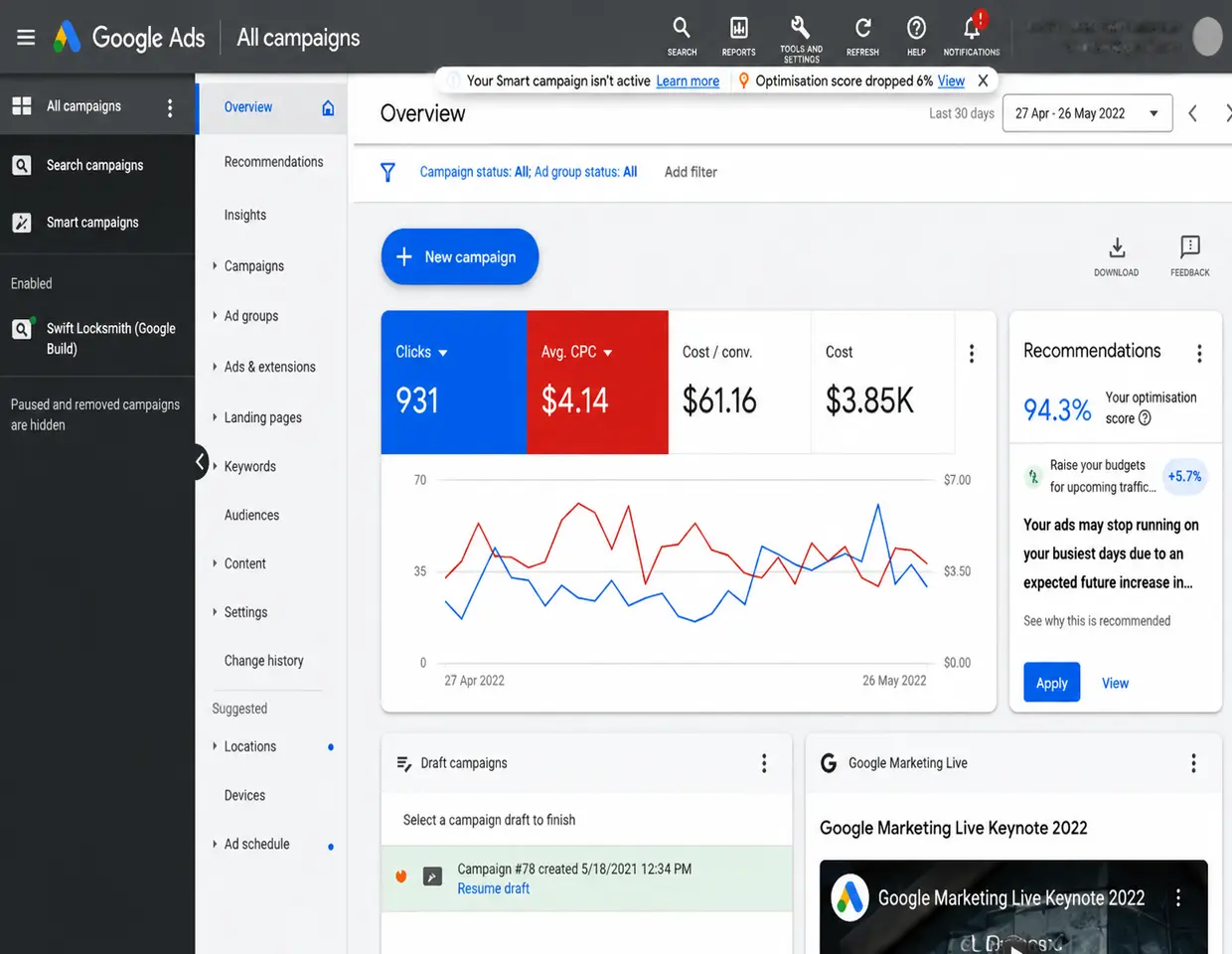Open the Feedback icon
This screenshot has width=1232, height=954.
click(1189, 256)
